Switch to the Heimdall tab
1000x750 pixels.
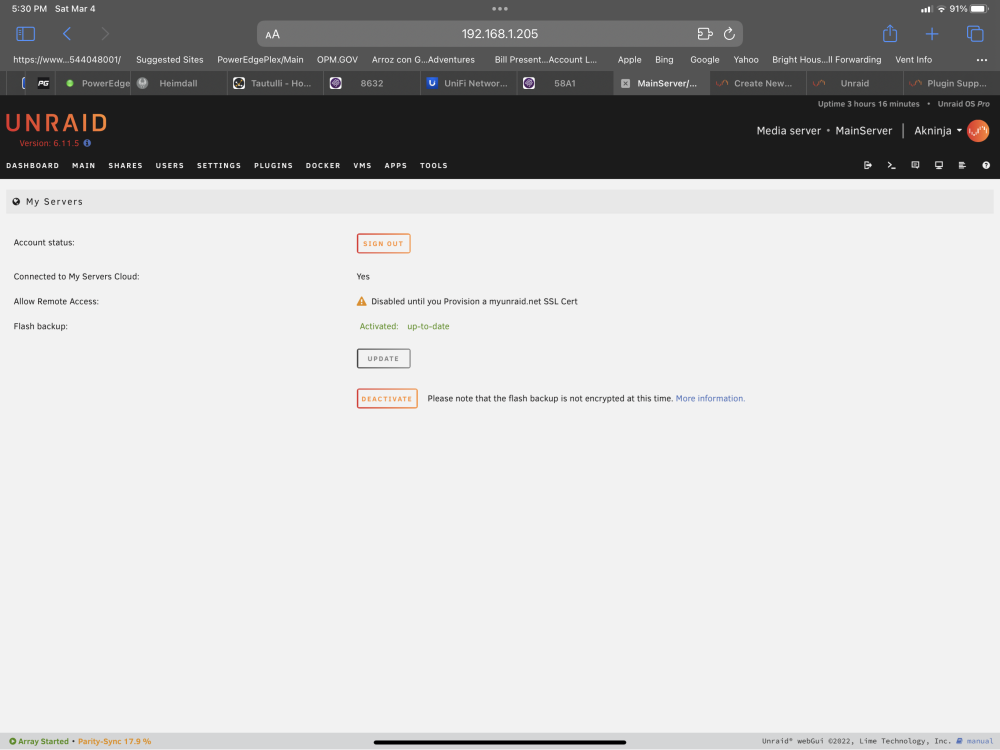click(x=178, y=84)
